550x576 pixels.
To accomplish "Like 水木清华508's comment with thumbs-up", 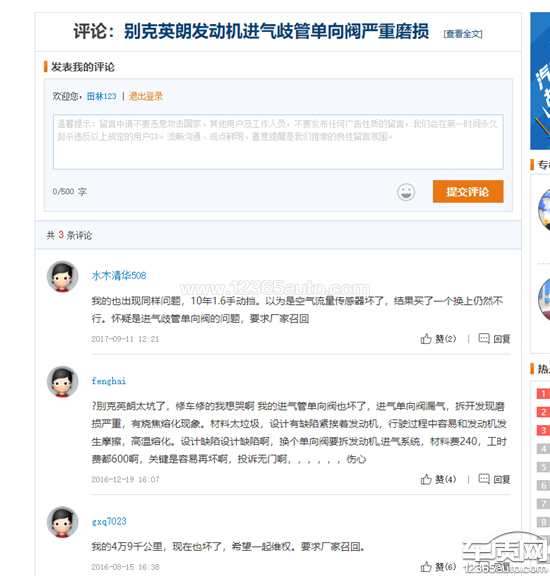I will point(426,339).
